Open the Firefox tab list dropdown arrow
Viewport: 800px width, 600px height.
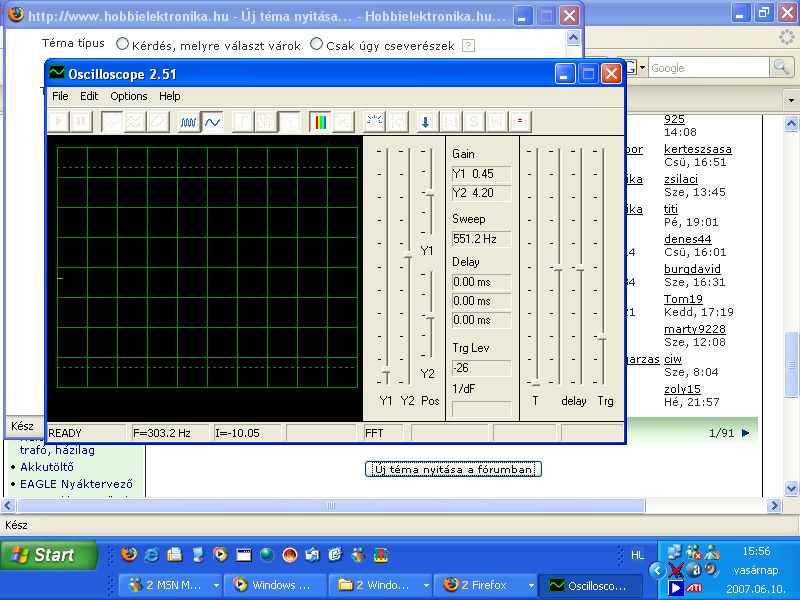click(x=791, y=99)
